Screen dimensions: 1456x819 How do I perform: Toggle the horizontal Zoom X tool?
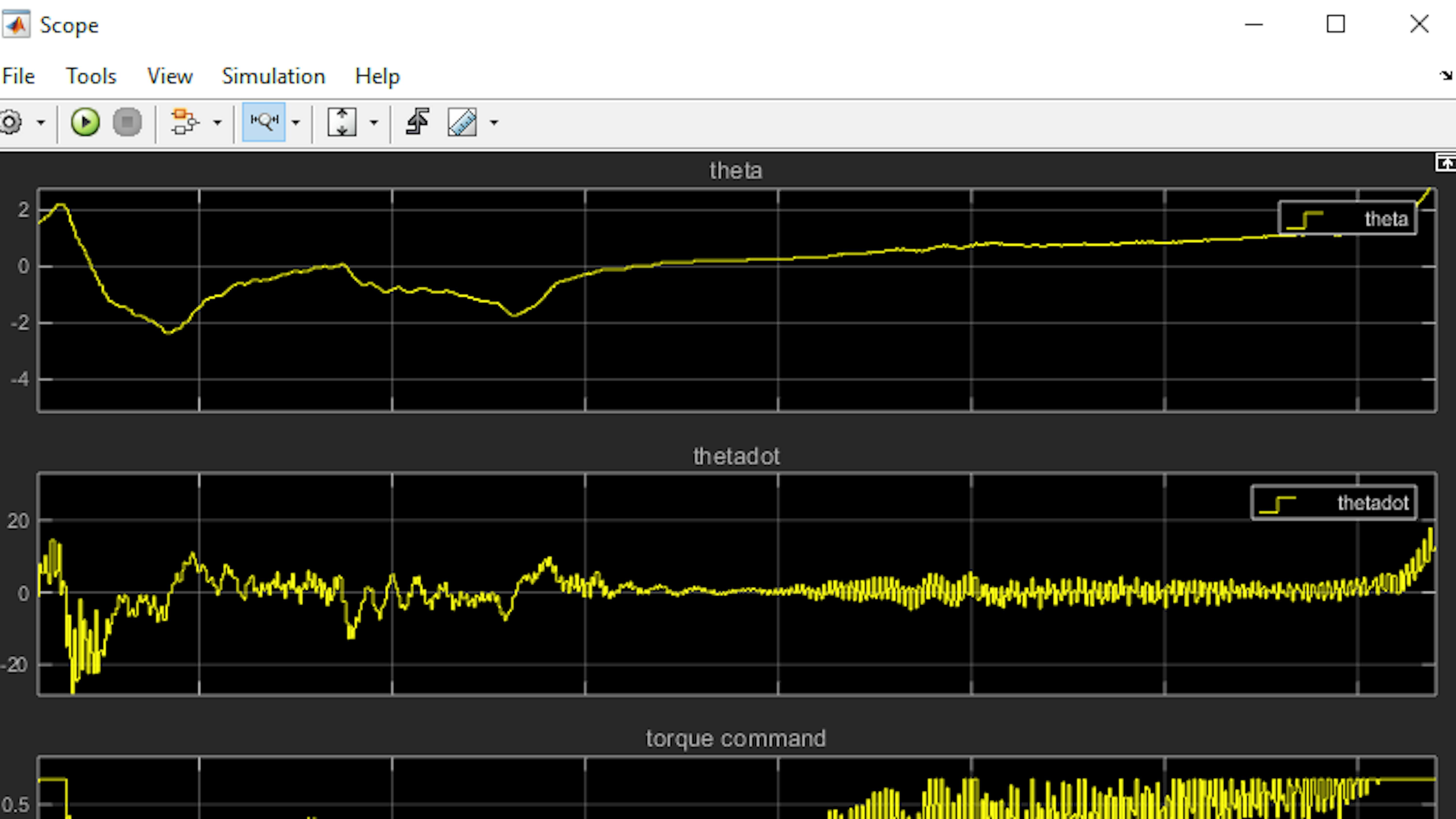[264, 122]
